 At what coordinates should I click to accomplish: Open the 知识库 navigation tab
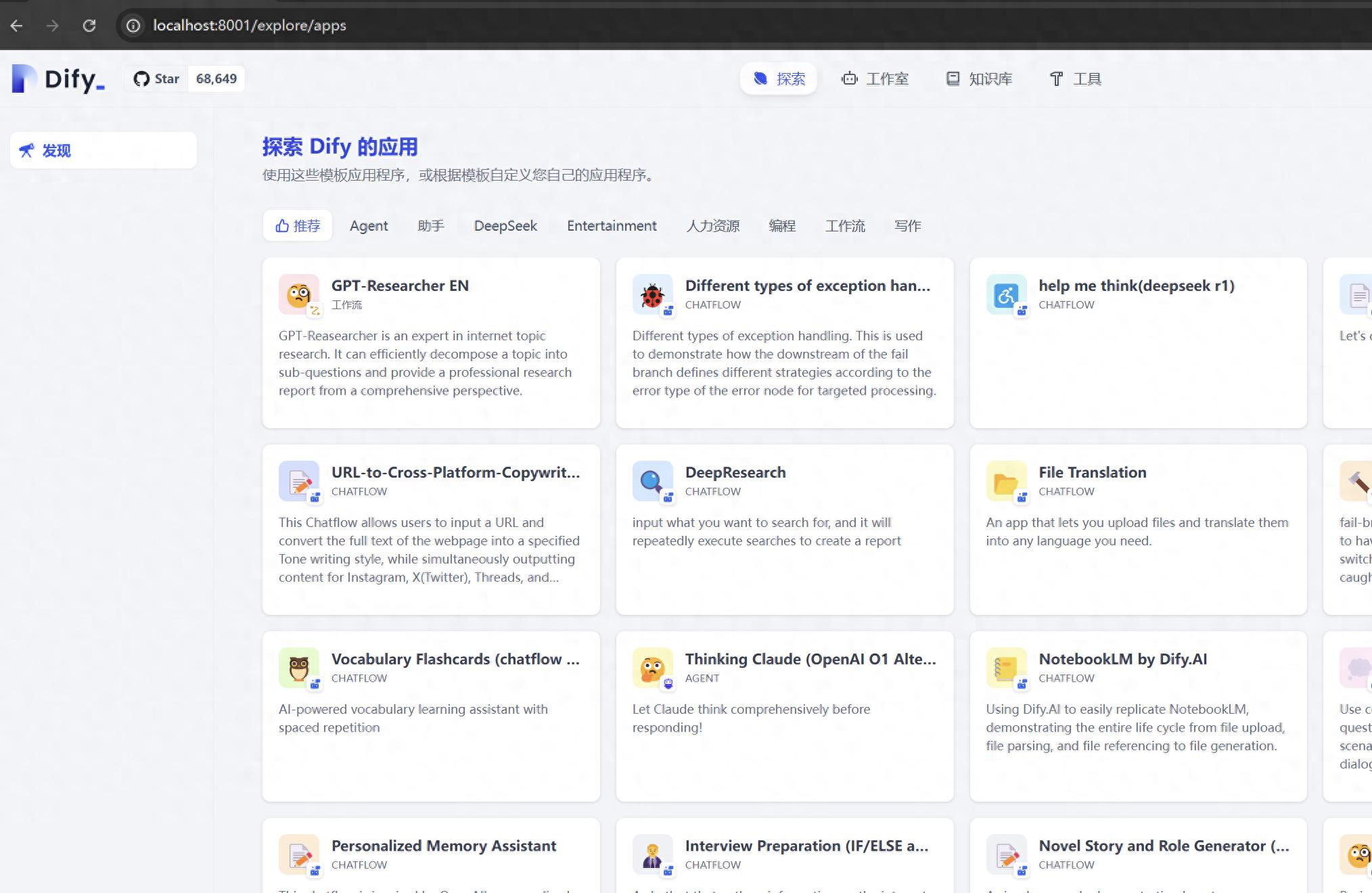tap(979, 79)
